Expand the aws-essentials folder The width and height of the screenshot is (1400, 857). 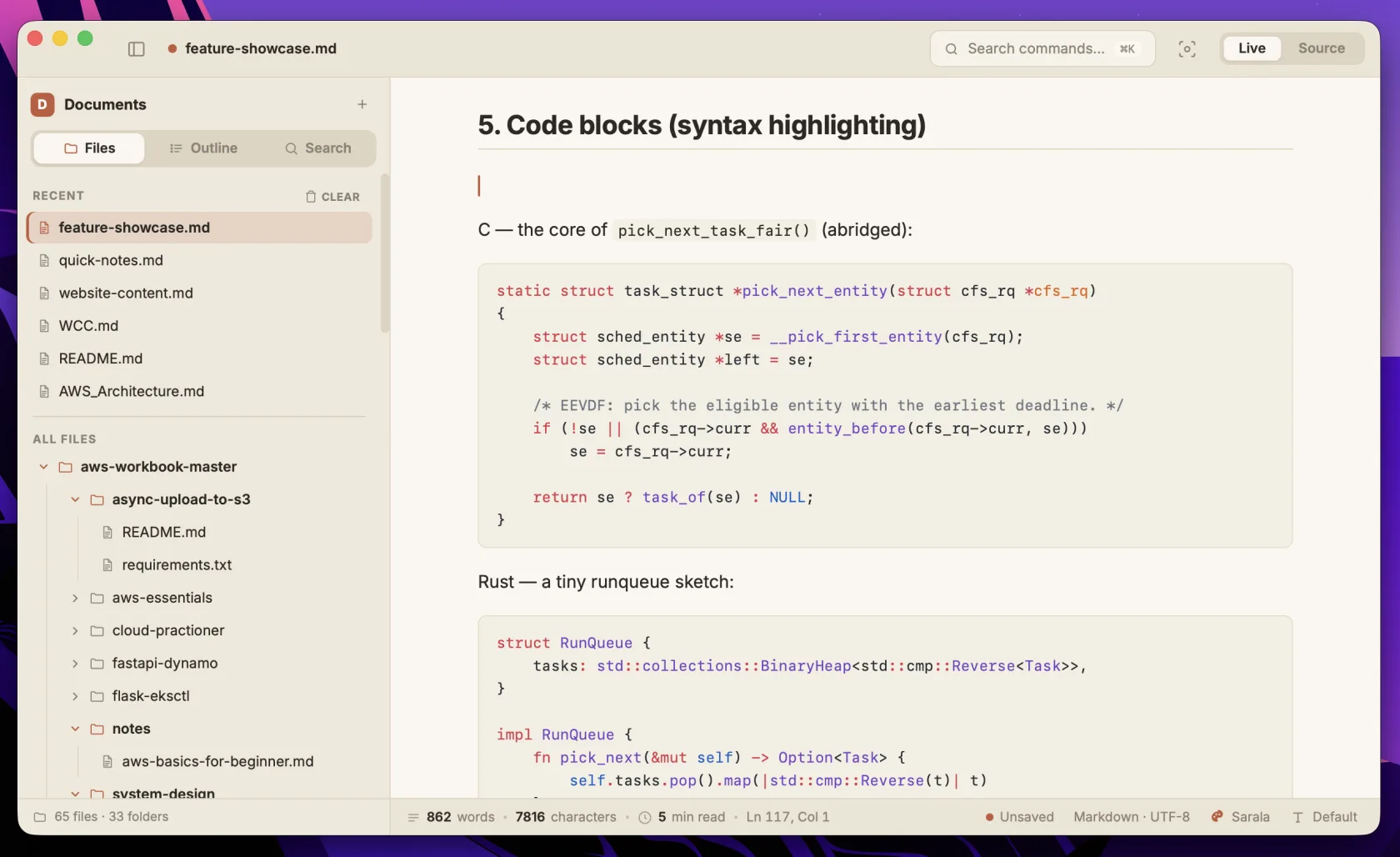75,598
